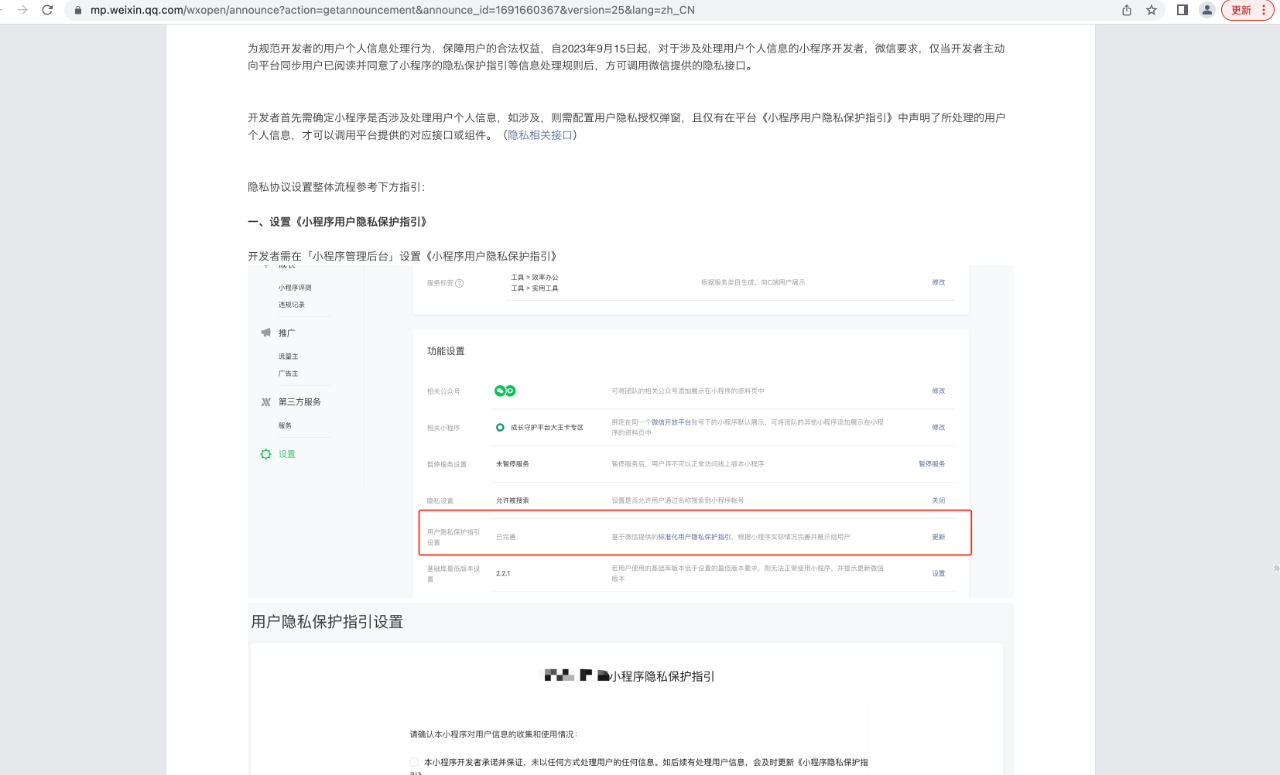The height and width of the screenshot is (775, 1280).
Task: Click the 已完善 status text
Action: (x=506, y=537)
